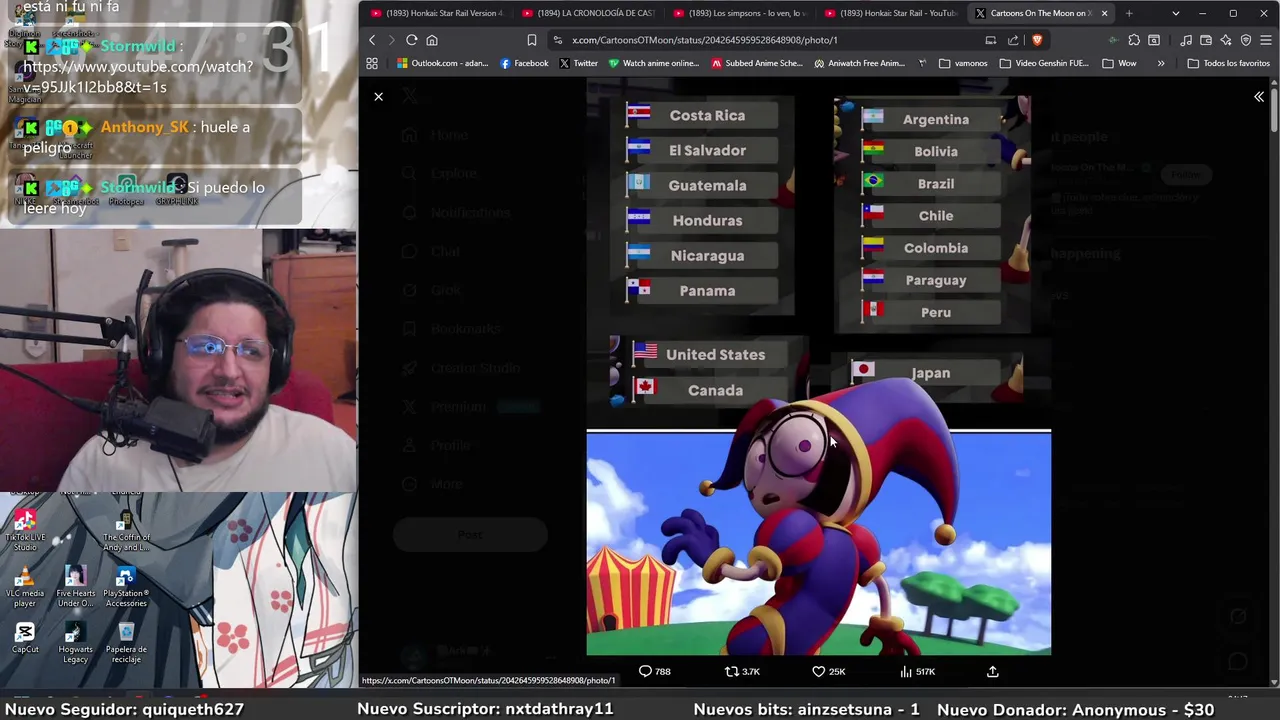The height and width of the screenshot is (720, 1280).
Task: Show hidden bookmarks with overflow chevrons
Action: tap(1160, 63)
